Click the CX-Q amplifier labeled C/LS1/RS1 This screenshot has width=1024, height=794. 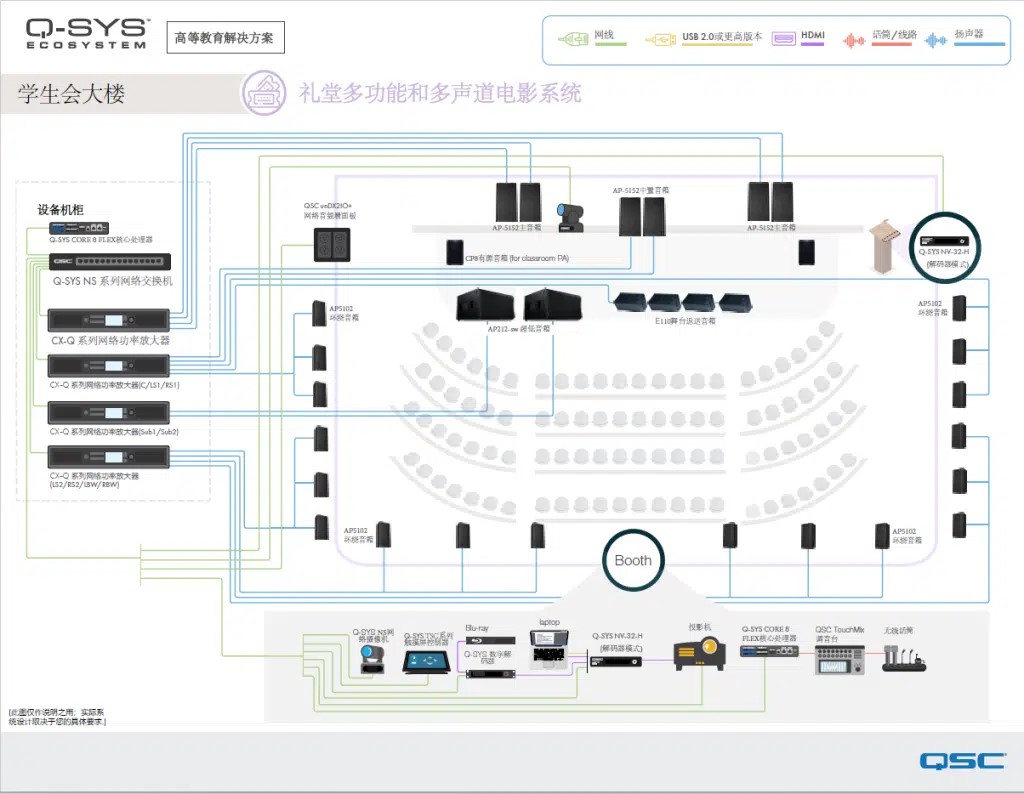pos(108,366)
